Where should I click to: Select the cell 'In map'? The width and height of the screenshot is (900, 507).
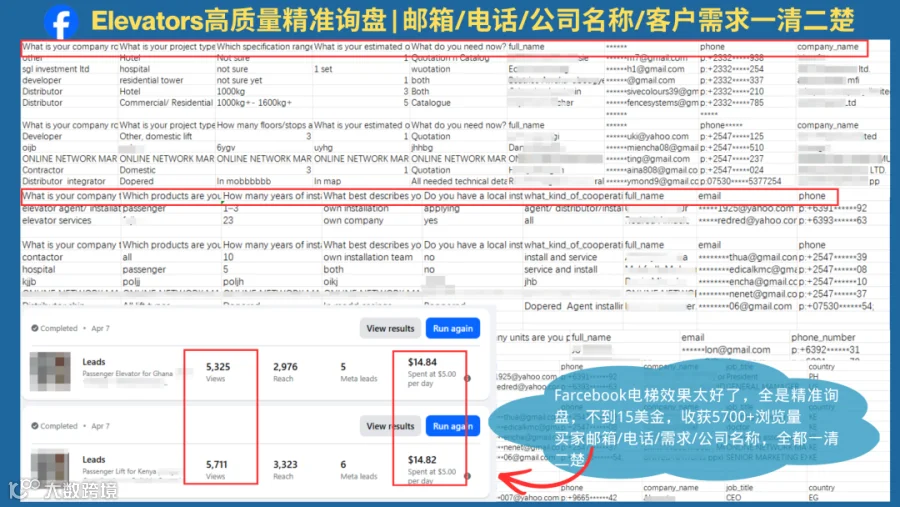tap(328, 181)
